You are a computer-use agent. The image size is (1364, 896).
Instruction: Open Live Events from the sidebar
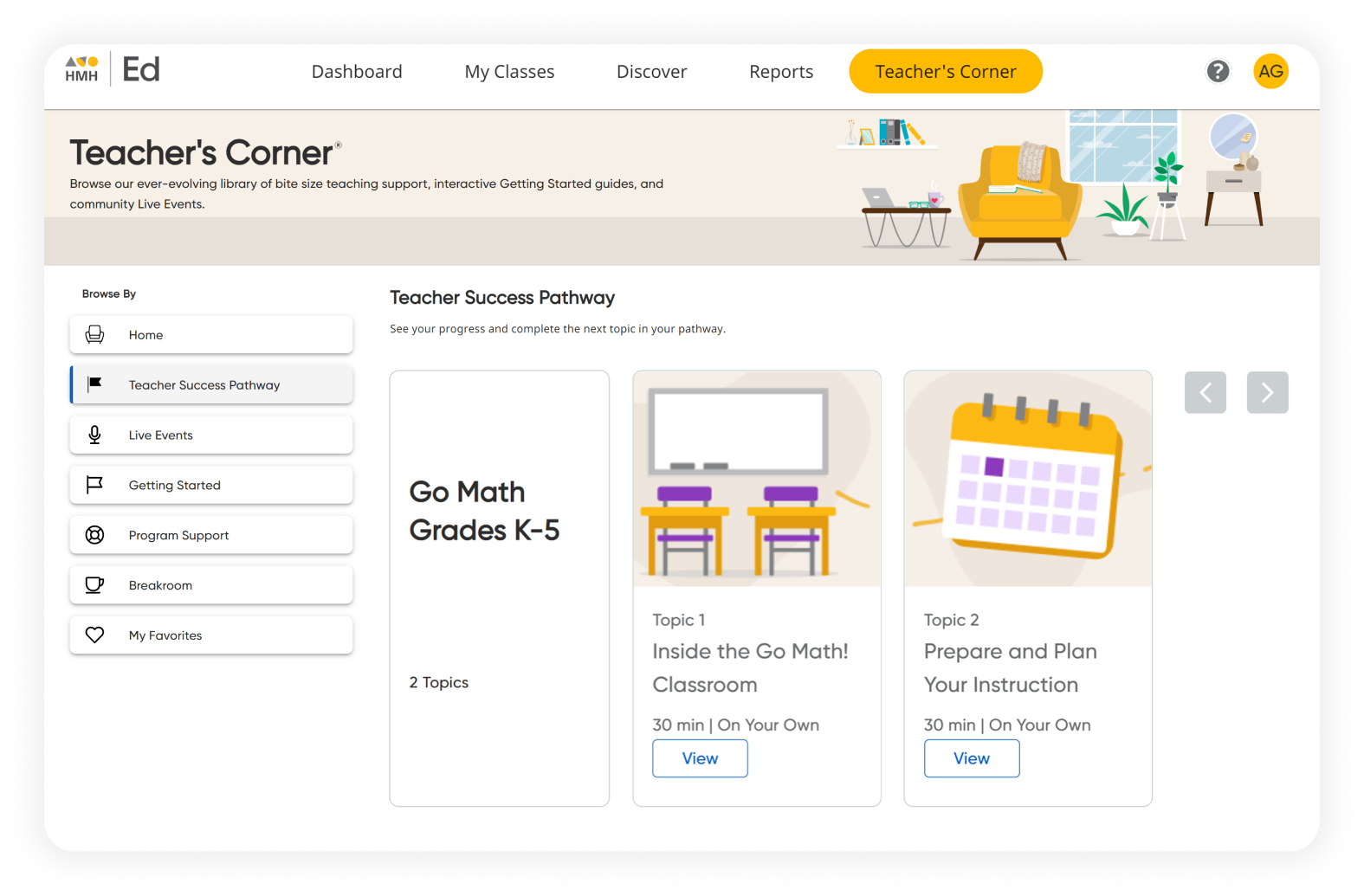tap(211, 435)
